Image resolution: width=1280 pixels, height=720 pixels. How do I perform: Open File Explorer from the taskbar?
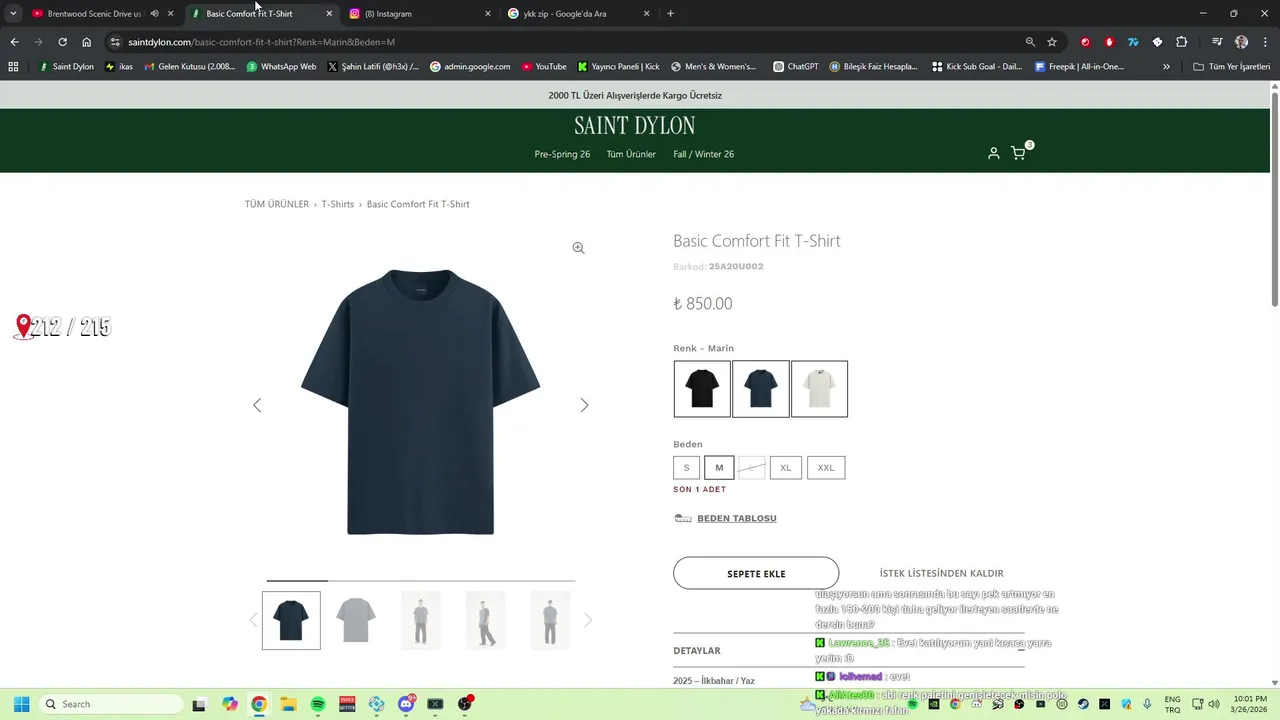[x=288, y=704]
